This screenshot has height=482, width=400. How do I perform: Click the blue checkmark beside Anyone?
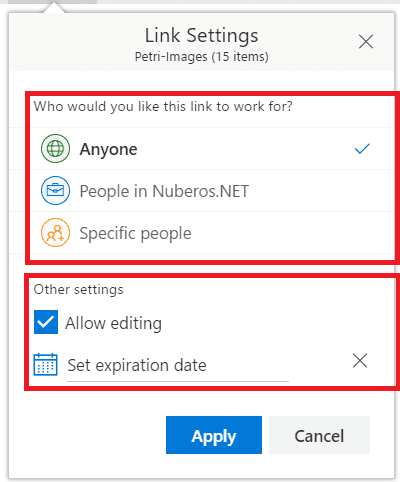tap(362, 149)
